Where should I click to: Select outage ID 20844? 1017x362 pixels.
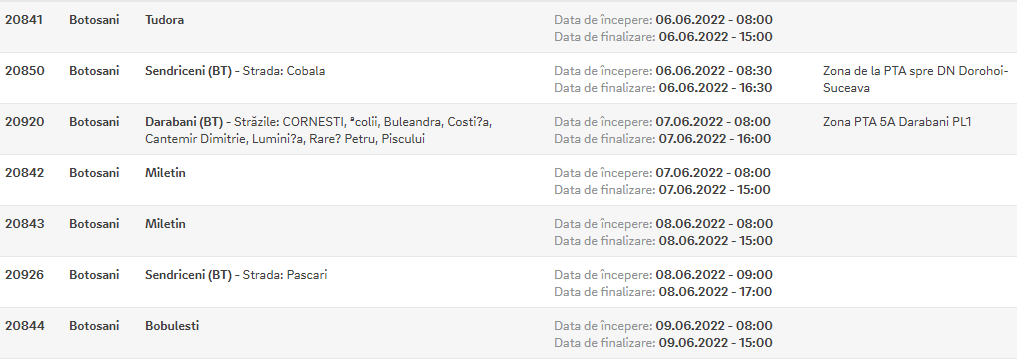[x=25, y=326]
